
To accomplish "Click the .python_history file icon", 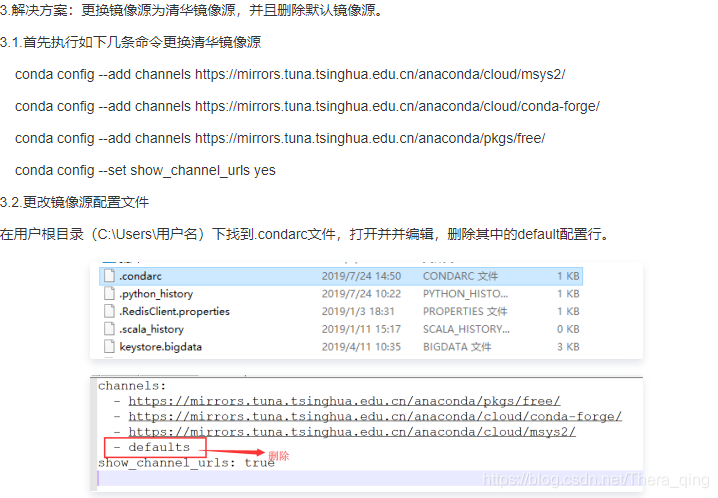I will (x=109, y=293).
